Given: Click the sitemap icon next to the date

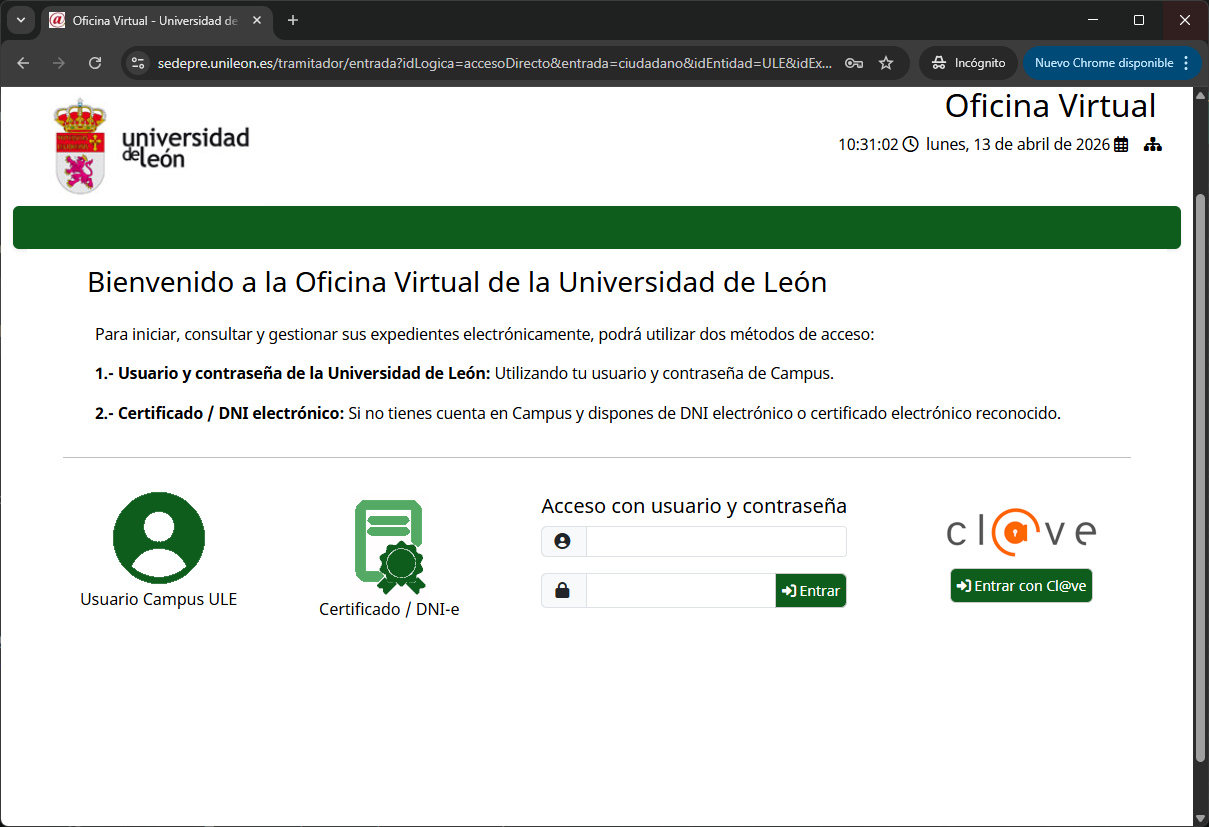Looking at the screenshot, I should click(x=1153, y=144).
